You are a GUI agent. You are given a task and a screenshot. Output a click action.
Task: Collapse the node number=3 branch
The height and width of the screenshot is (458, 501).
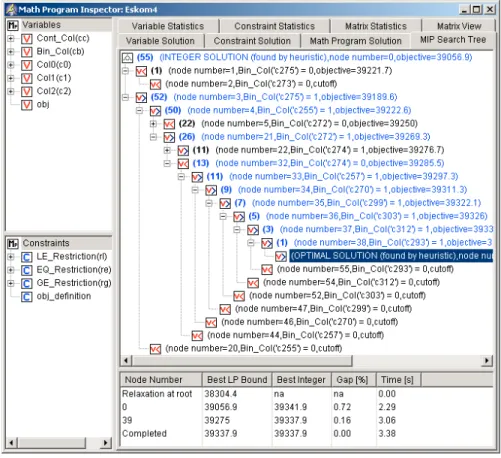tap(125, 98)
